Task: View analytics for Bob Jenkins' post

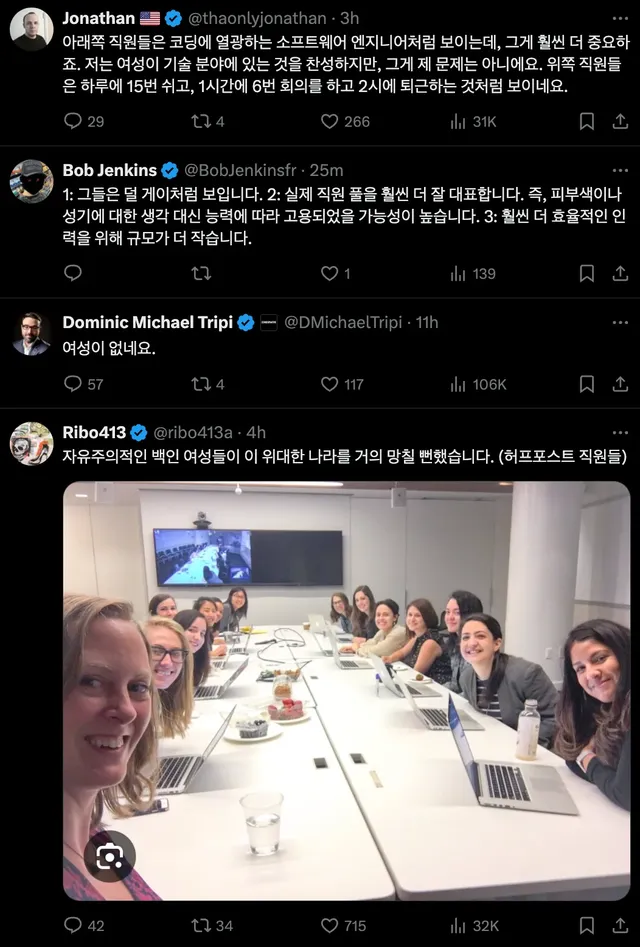Action: point(459,273)
